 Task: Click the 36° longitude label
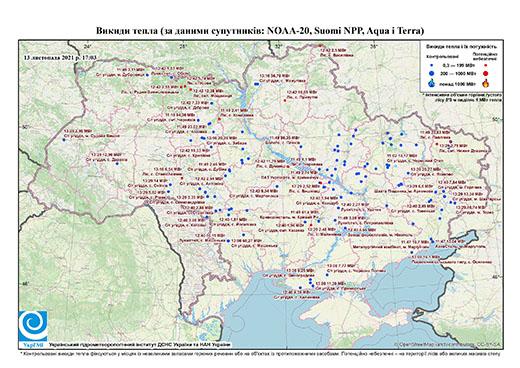[374, 46]
